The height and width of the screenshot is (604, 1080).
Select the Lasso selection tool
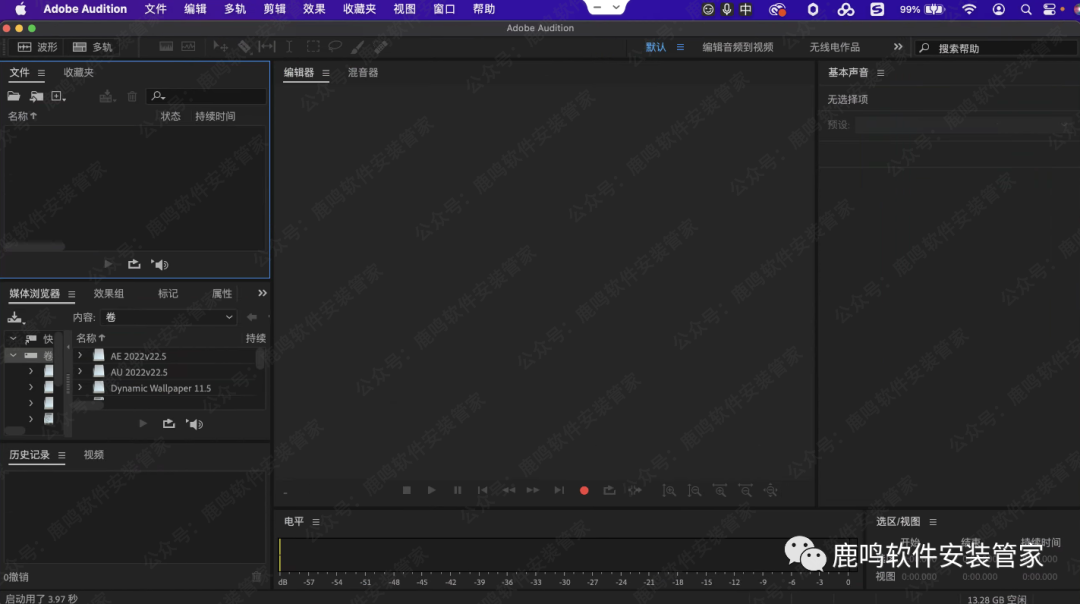pyautogui.click(x=335, y=47)
